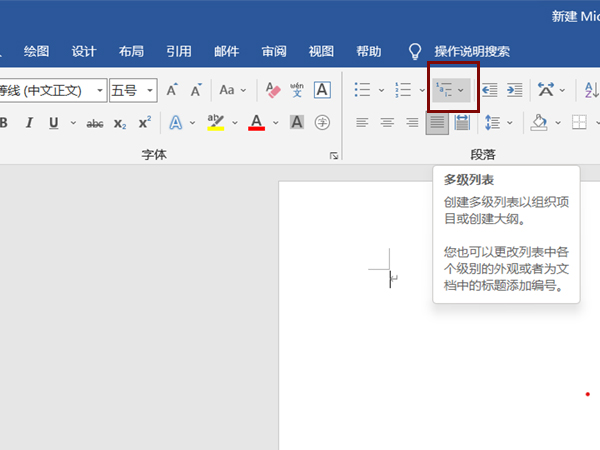Switch to the 审阅 tab
Image resolution: width=600 pixels, height=450 pixels.
point(275,51)
